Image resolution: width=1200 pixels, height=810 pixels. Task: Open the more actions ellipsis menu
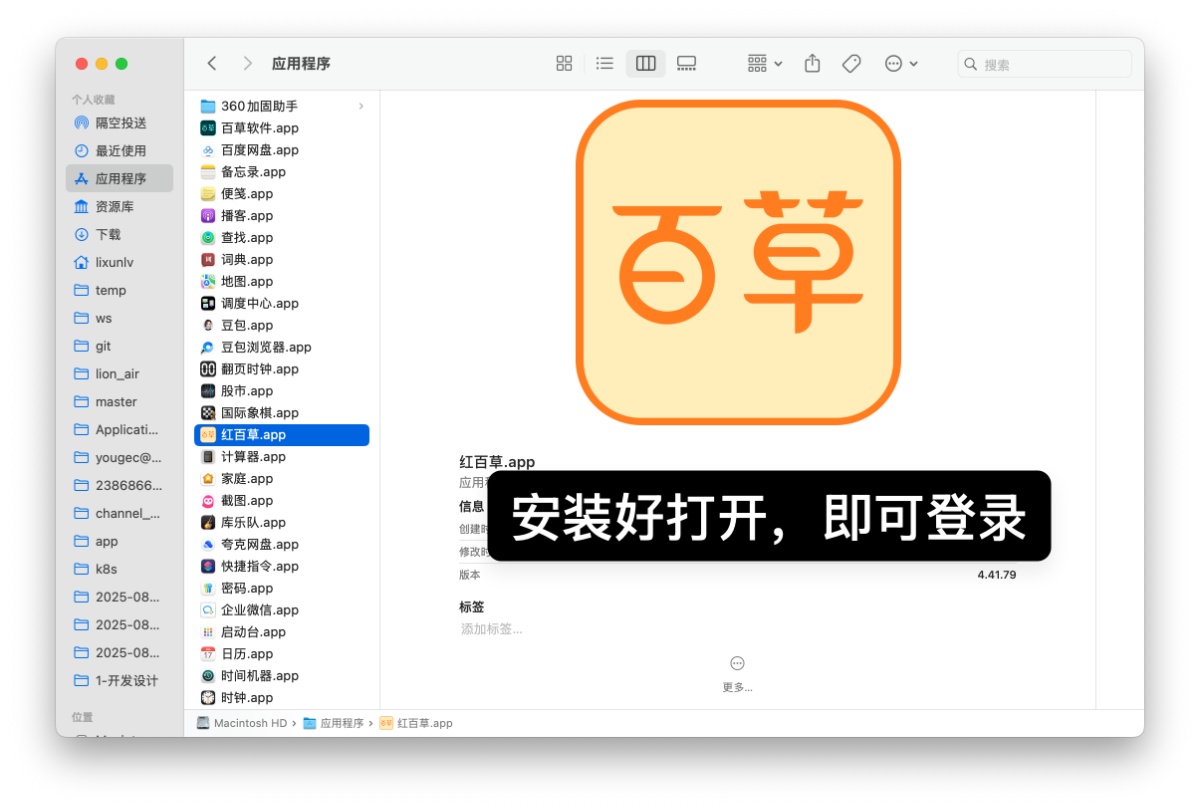pyautogui.click(x=901, y=63)
